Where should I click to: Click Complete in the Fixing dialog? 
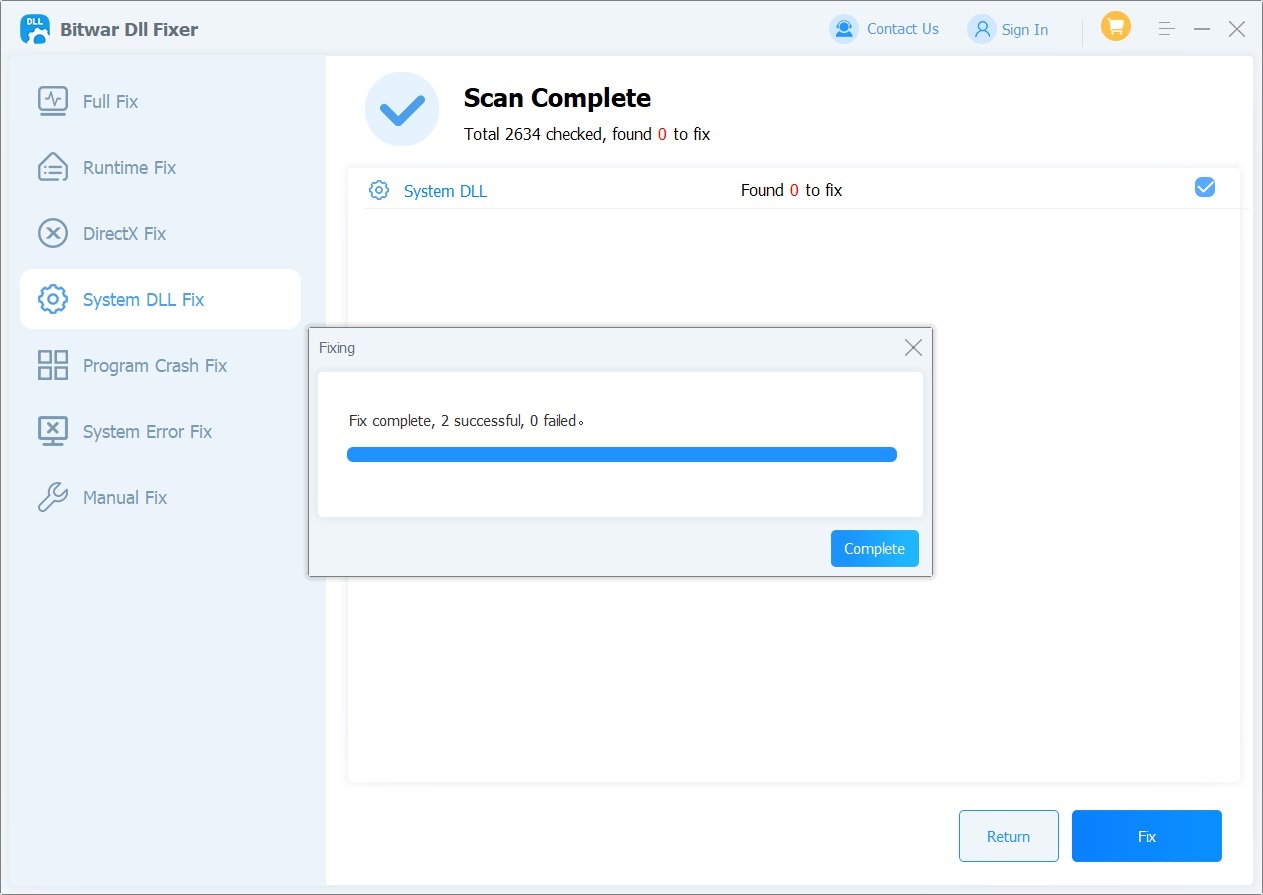(x=874, y=548)
